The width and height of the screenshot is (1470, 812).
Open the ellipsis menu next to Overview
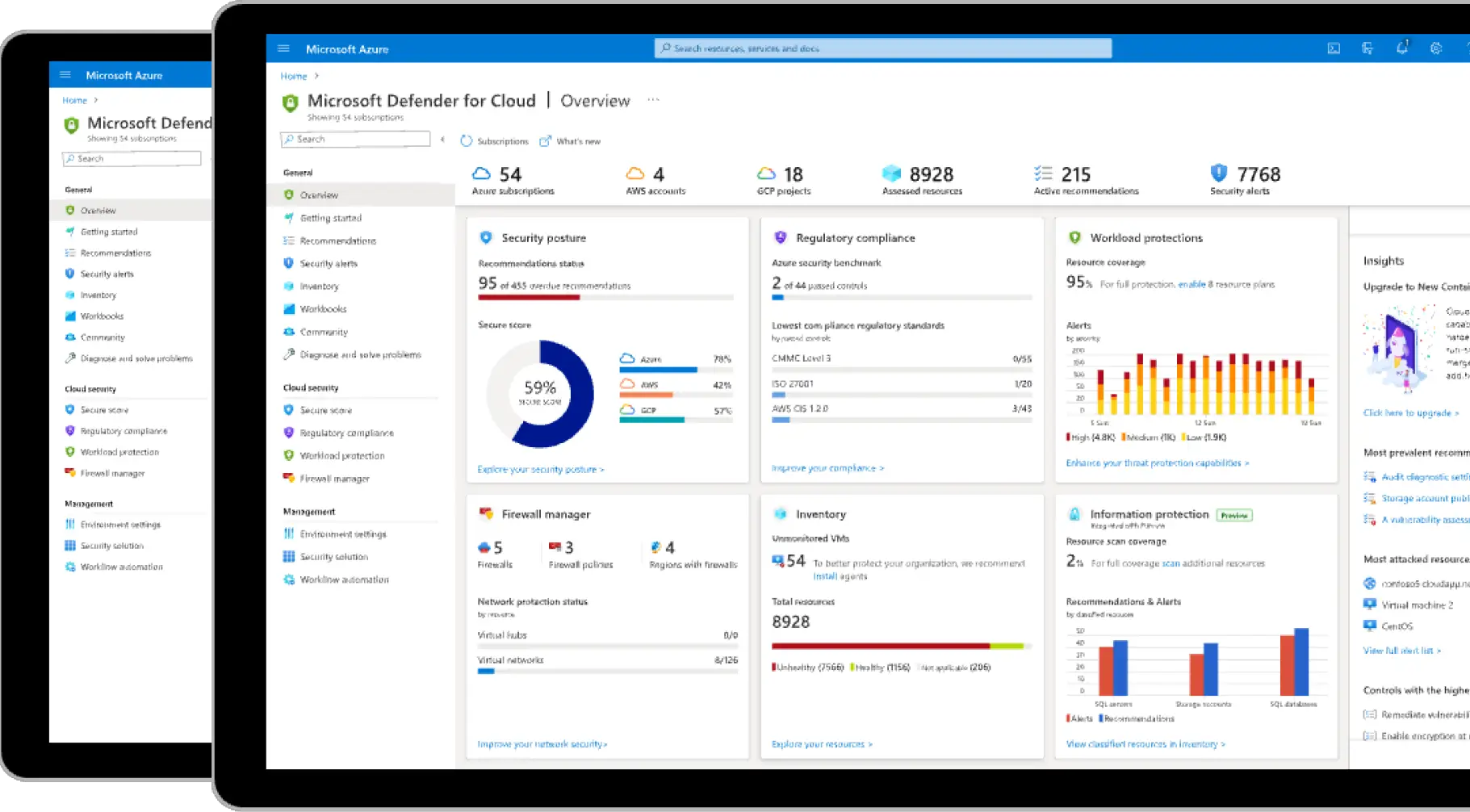point(653,100)
